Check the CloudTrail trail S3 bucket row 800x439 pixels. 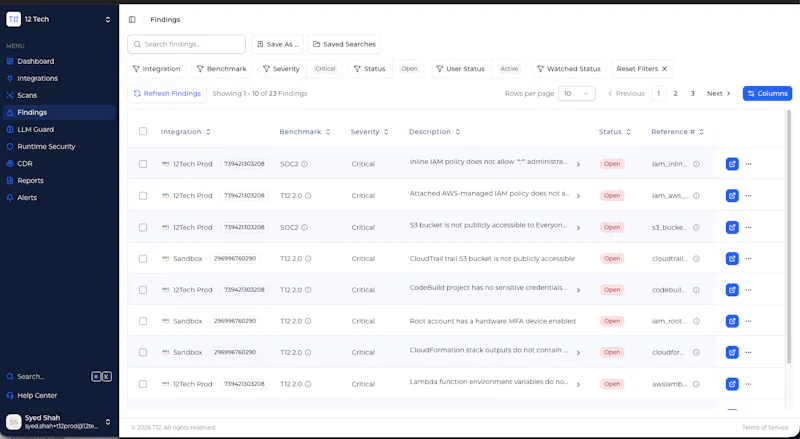tap(143, 259)
